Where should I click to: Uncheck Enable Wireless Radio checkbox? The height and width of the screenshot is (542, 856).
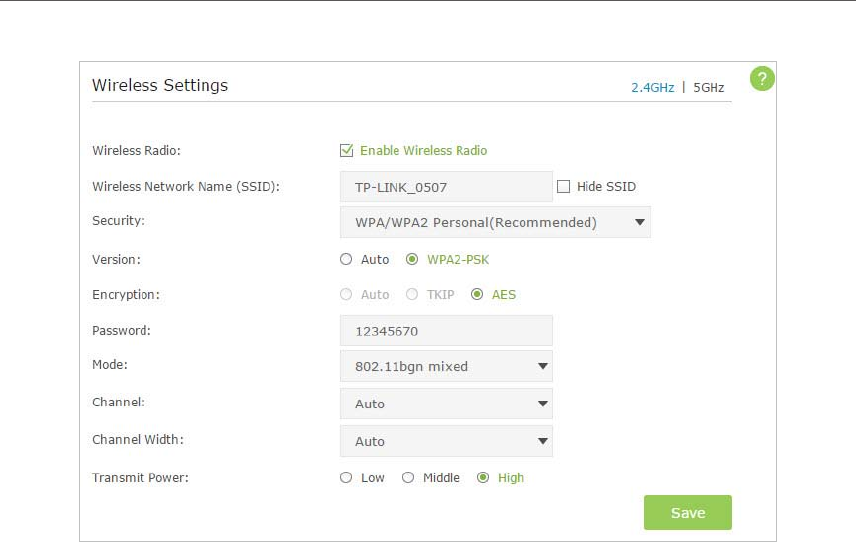346,151
